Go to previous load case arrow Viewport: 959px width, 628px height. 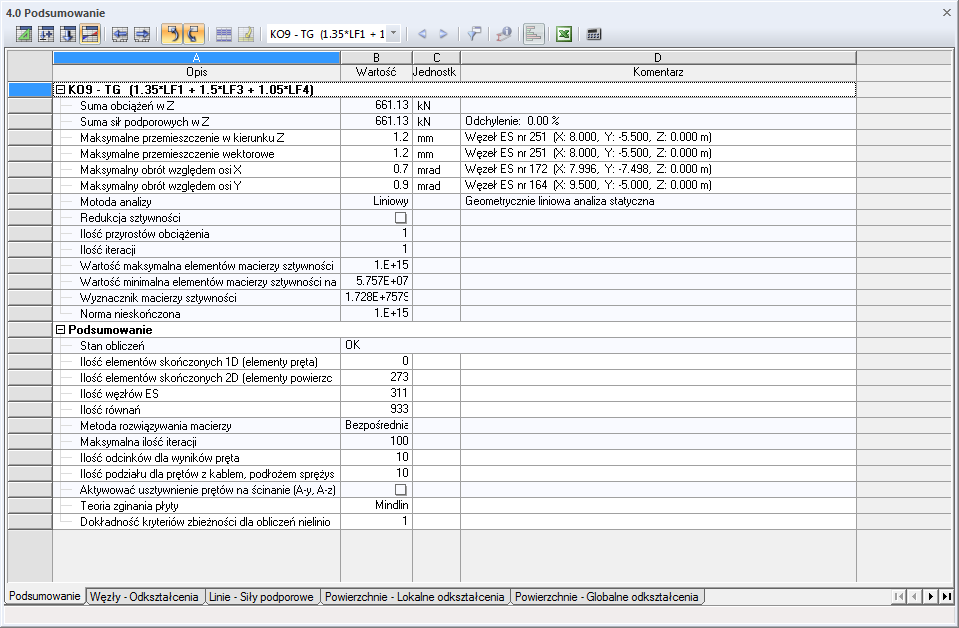(422, 34)
